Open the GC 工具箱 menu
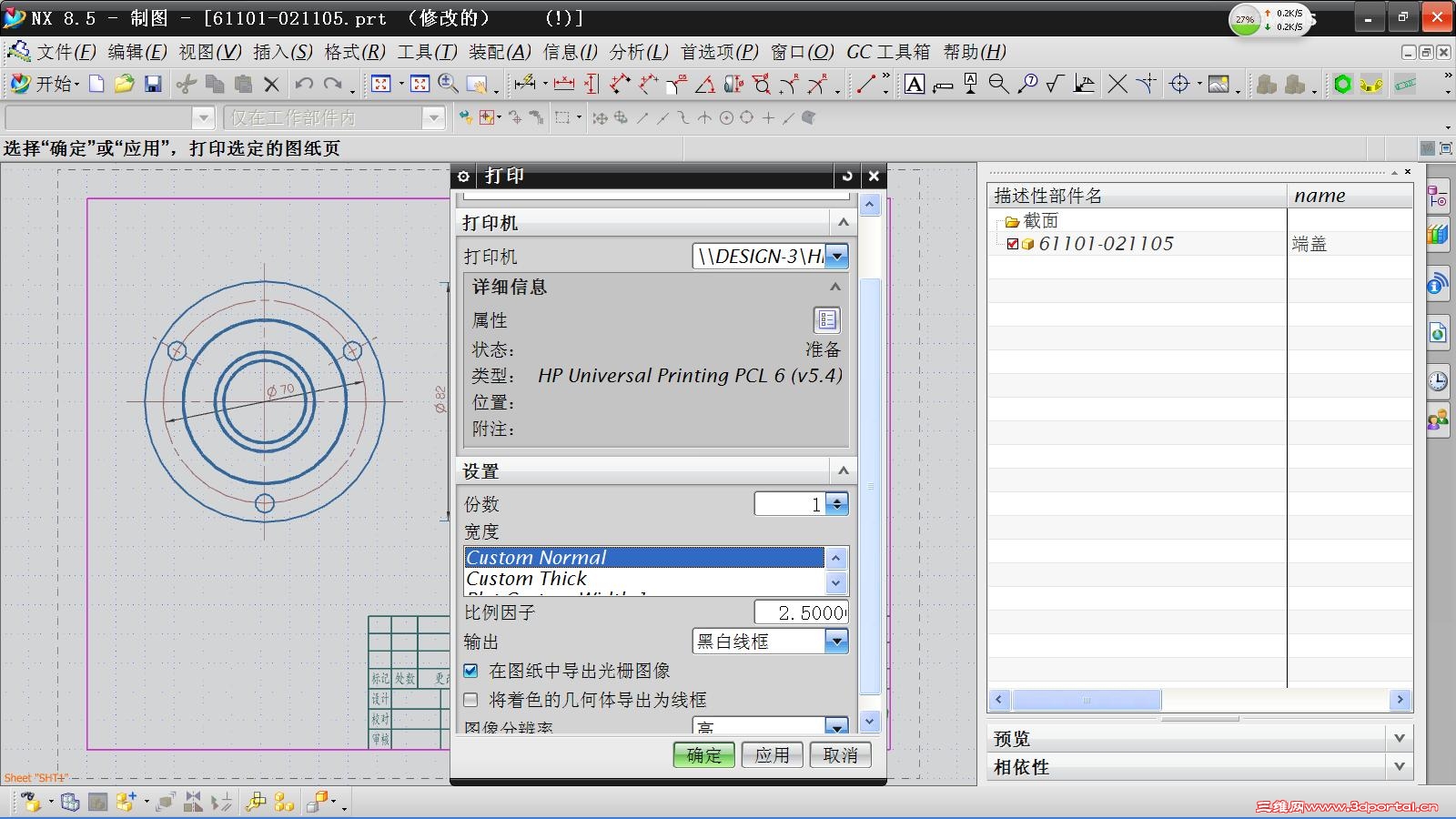Image resolution: width=1456 pixels, height=819 pixels. pos(888,52)
